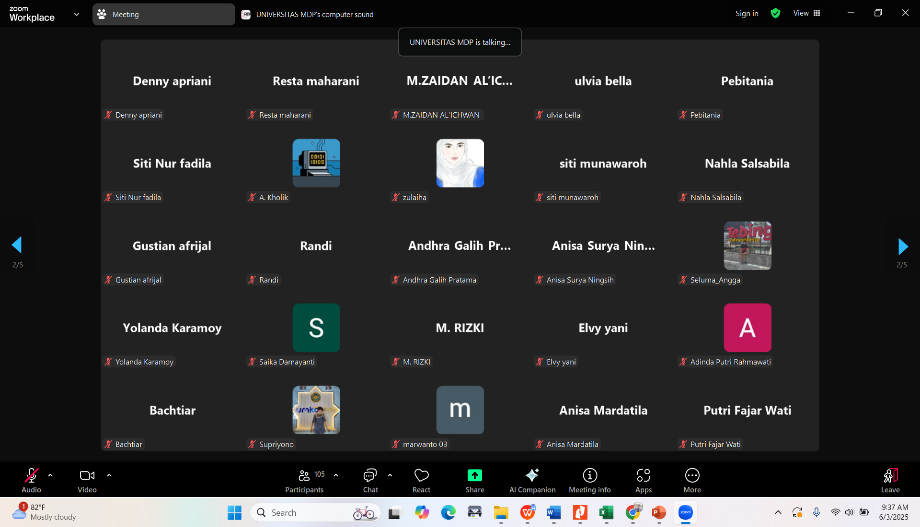Click the Zoom taskbar icon
The image size is (920, 527).
click(x=685, y=512)
